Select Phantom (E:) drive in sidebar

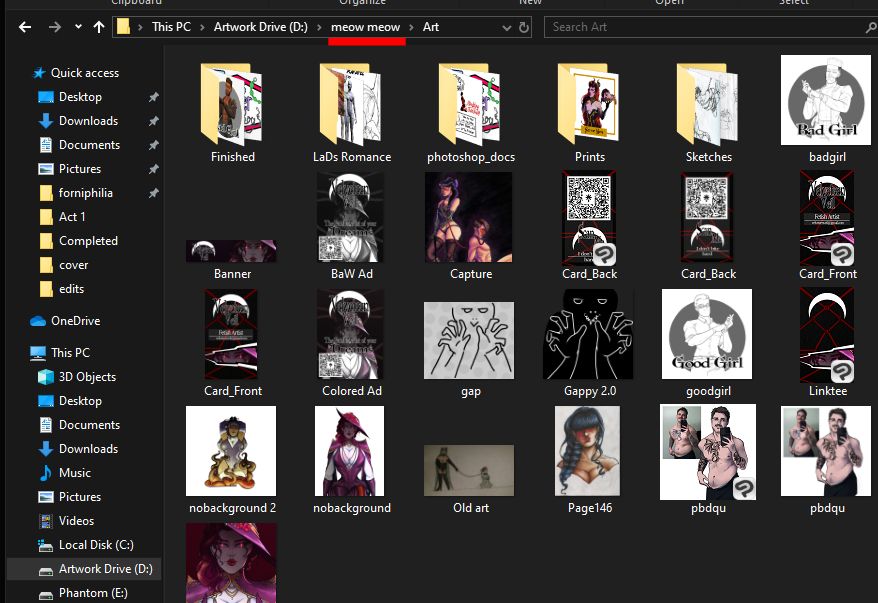coord(93,593)
